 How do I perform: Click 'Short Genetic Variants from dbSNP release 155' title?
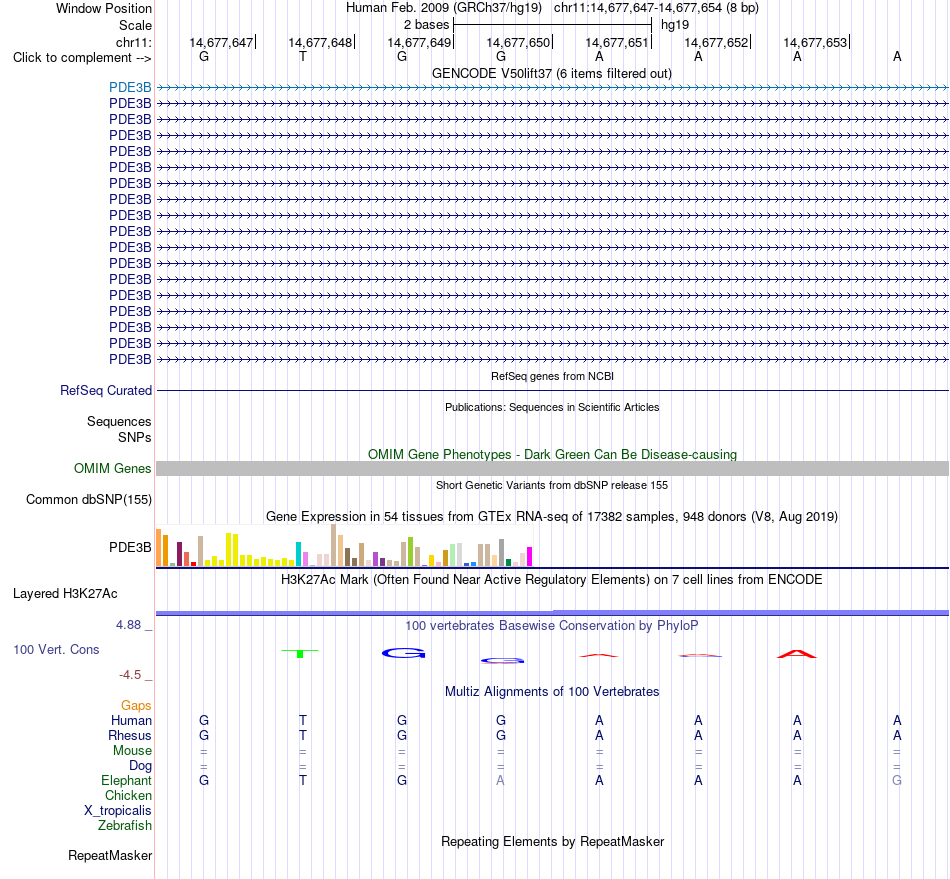[x=552, y=485]
